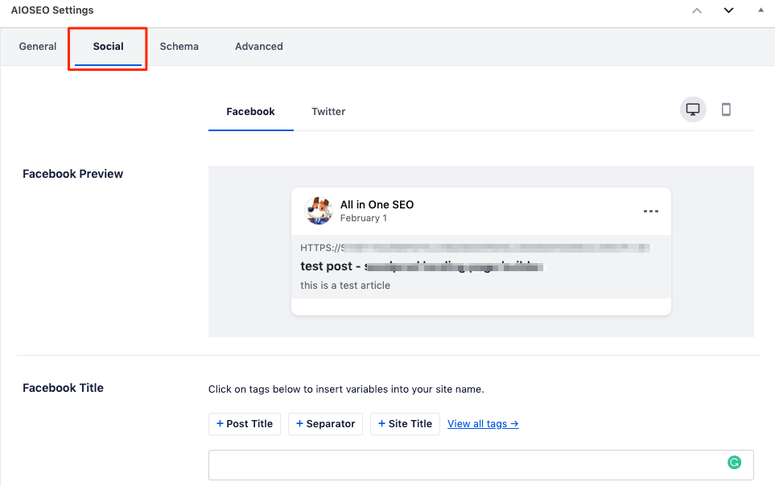Viewport: 775px width, 486px height.
Task: Open the three-dot menu in Facebook preview
Action: coord(651,211)
